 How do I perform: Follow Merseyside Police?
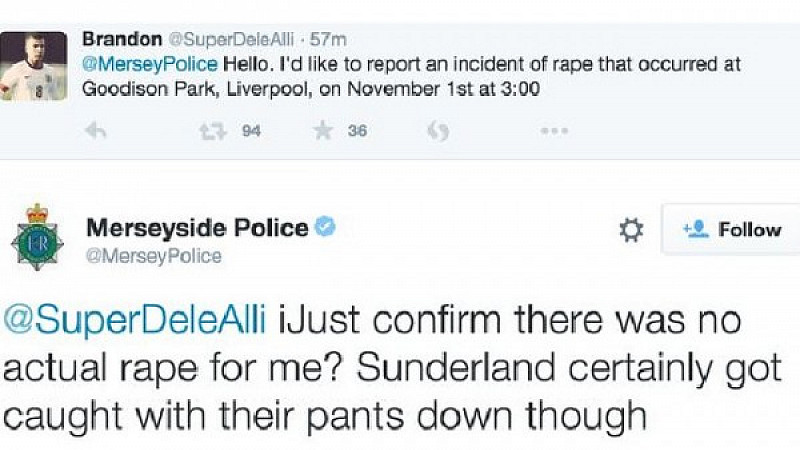point(731,230)
